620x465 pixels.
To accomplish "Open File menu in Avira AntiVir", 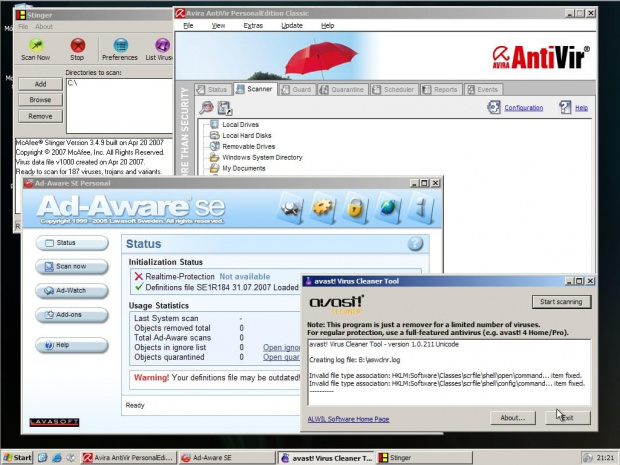I will coord(188,25).
